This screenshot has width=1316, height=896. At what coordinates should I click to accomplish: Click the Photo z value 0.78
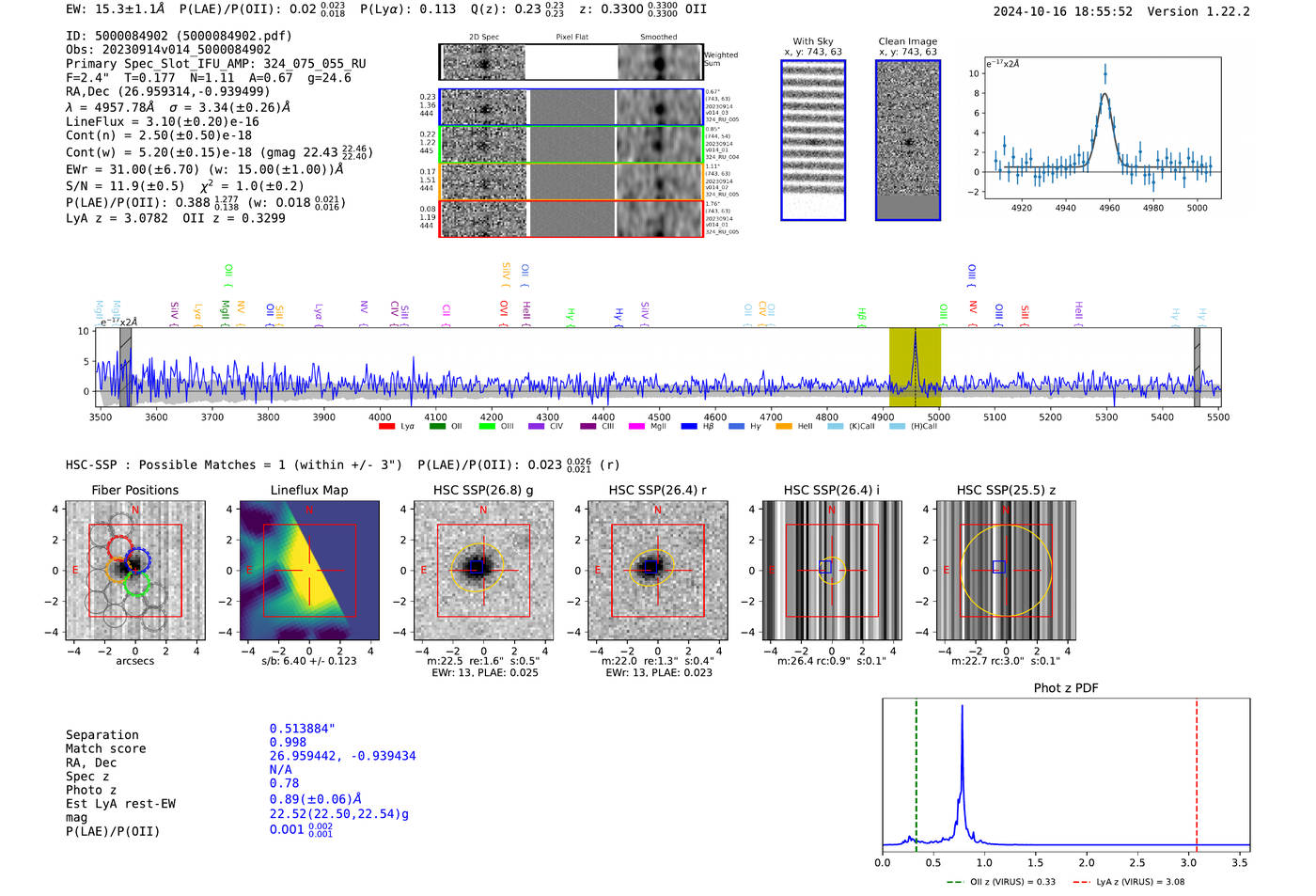284,783
